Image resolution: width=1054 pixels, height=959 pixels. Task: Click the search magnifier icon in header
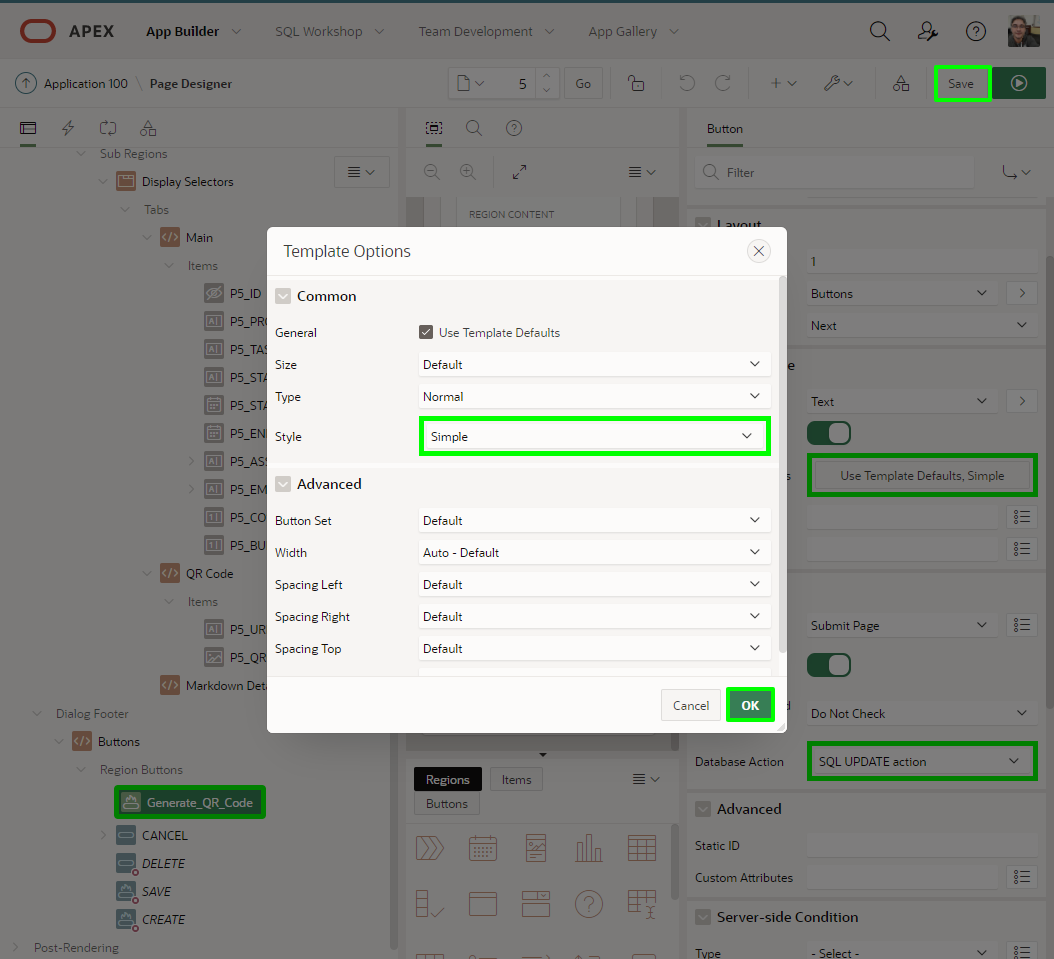tap(879, 31)
